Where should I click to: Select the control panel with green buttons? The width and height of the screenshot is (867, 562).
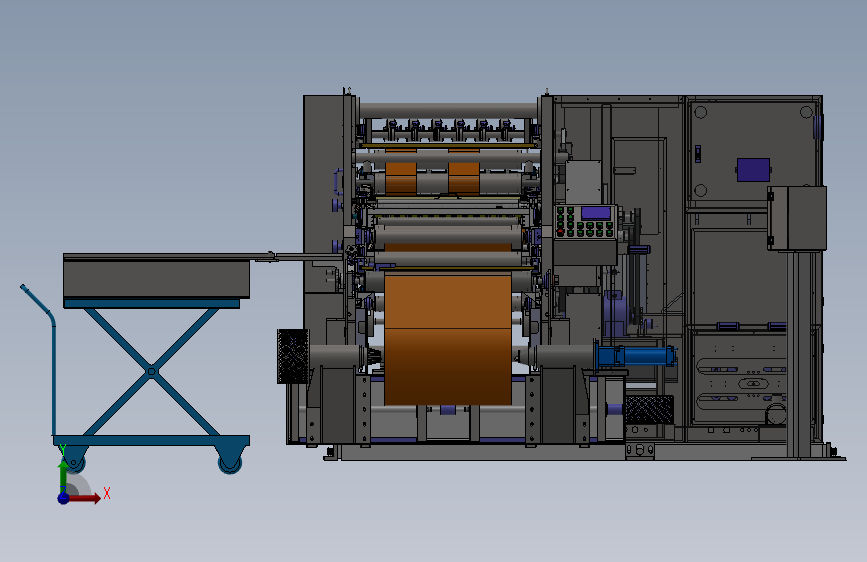click(586, 222)
